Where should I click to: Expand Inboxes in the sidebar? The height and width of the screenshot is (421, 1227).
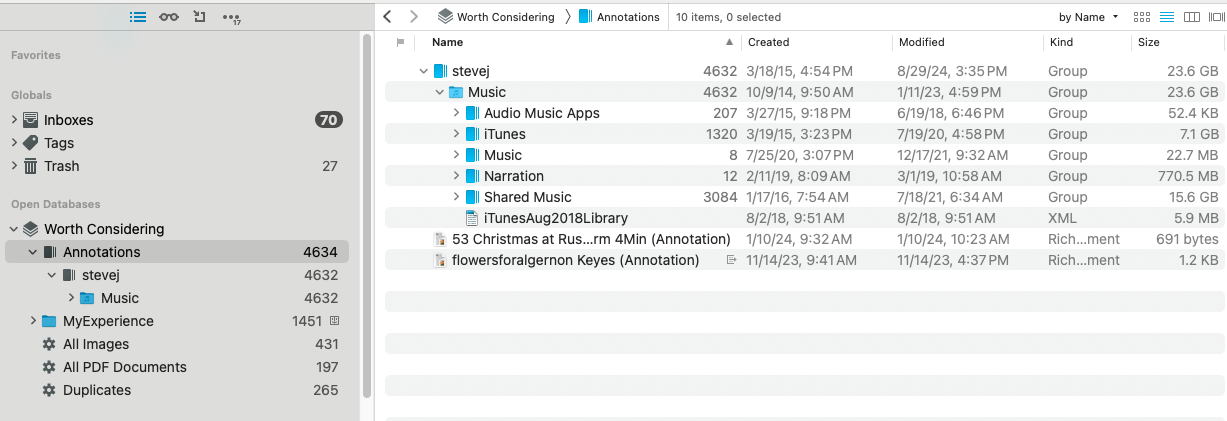[x=15, y=120]
